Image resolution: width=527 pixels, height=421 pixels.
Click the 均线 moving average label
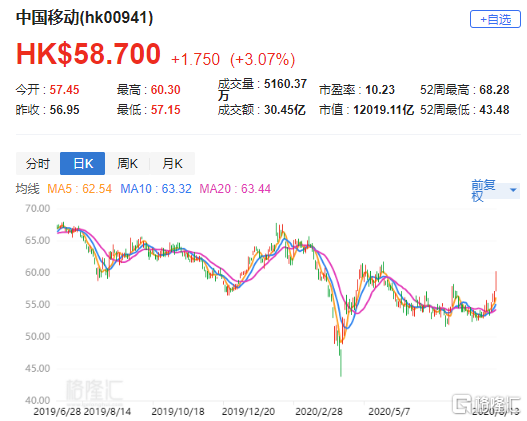28,189
